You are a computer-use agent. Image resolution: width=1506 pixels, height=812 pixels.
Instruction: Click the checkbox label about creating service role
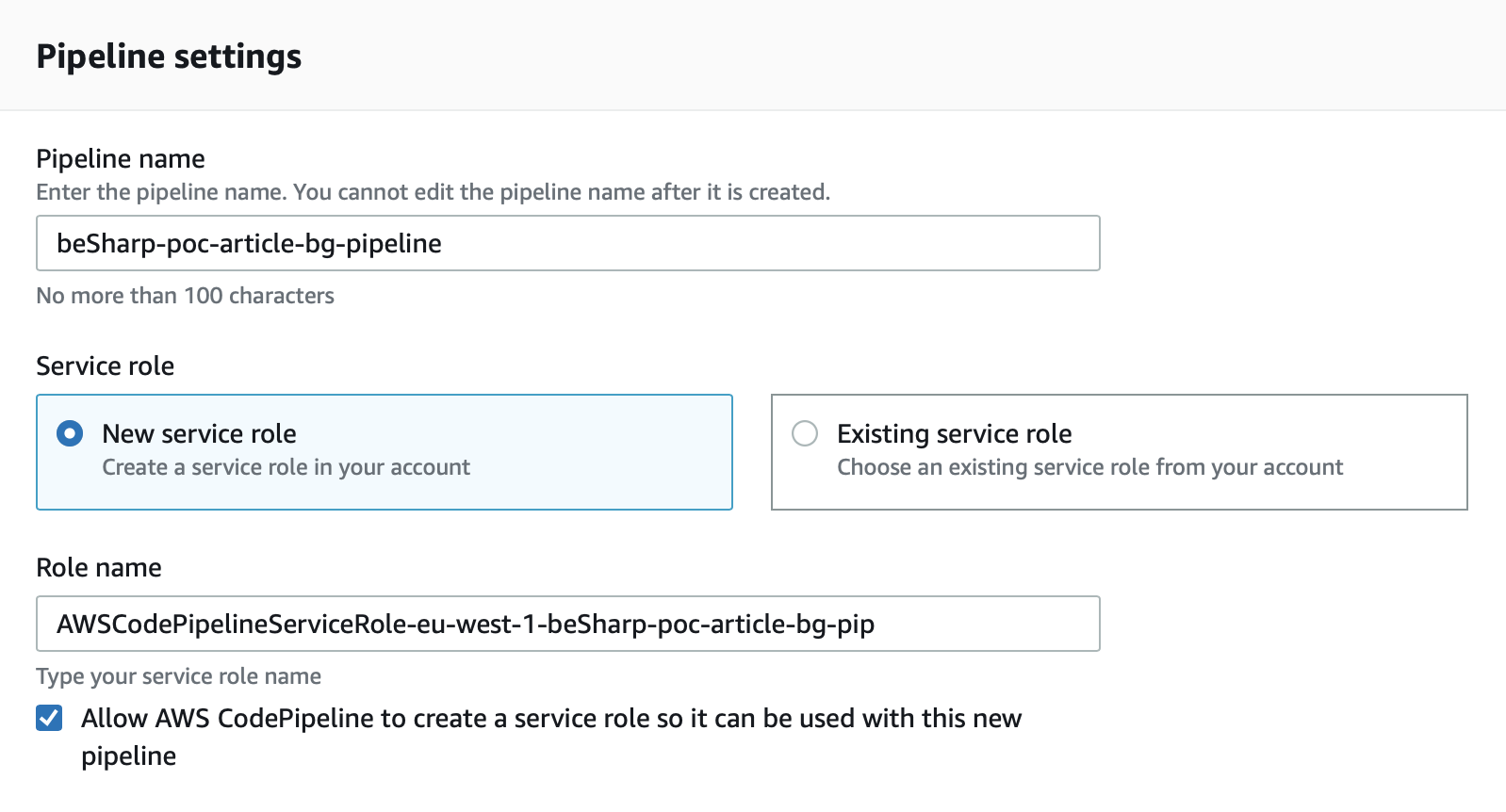click(550, 719)
